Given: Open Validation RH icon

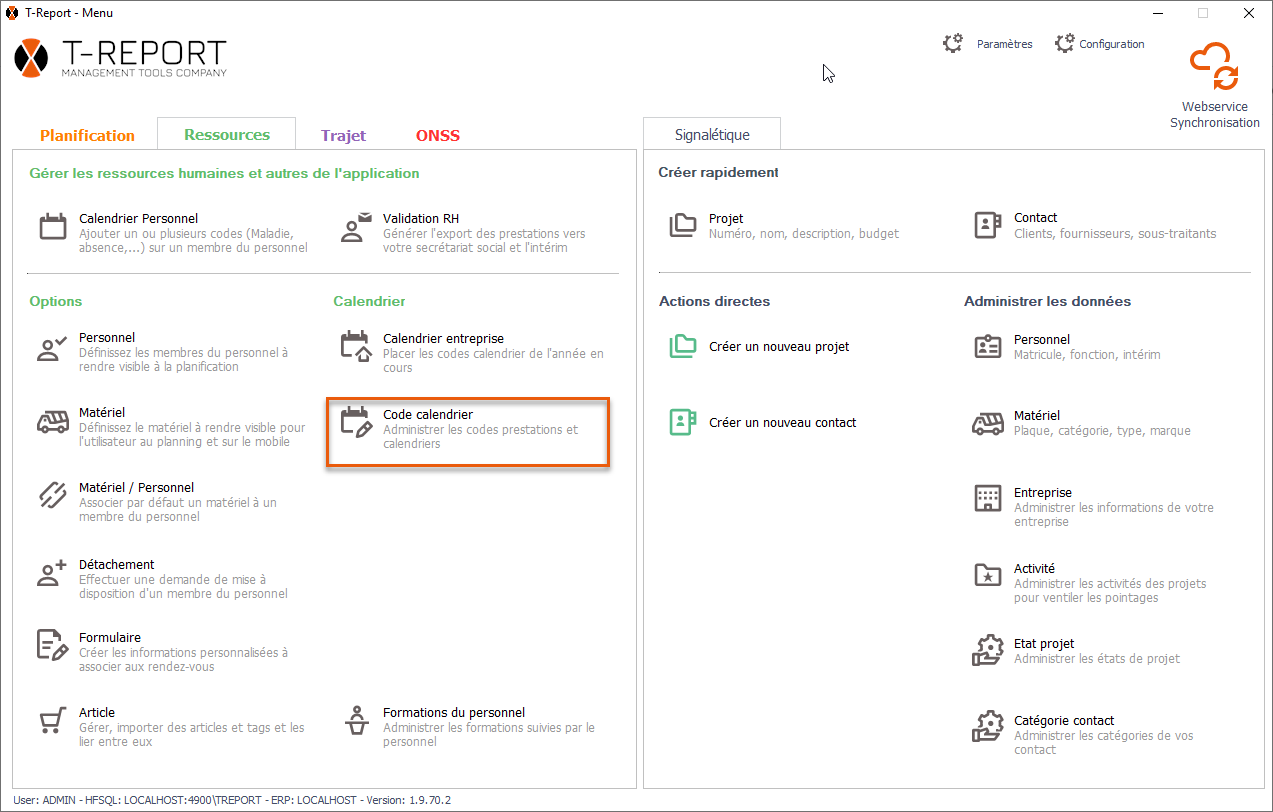Looking at the screenshot, I should pos(356,227).
